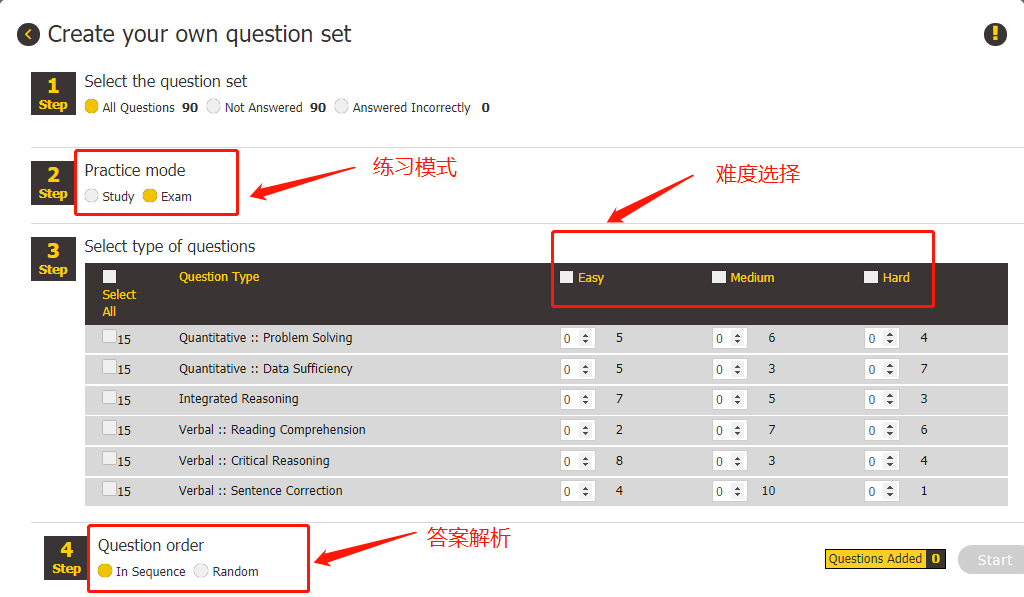Screen dimensions: 1024x597
Task: Select Exam practice mode
Action: coord(150,196)
